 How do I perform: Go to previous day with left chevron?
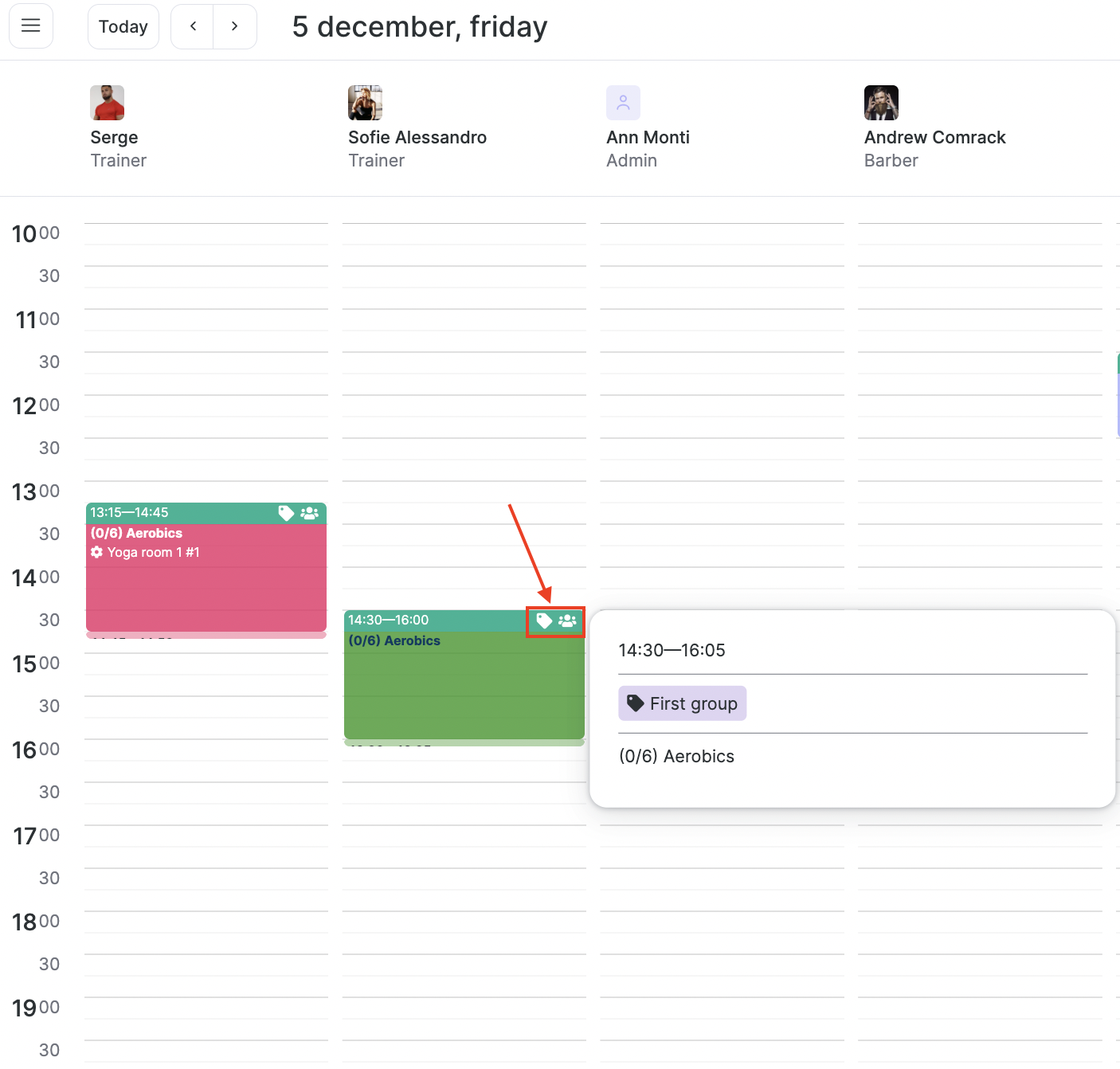point(192,26)
